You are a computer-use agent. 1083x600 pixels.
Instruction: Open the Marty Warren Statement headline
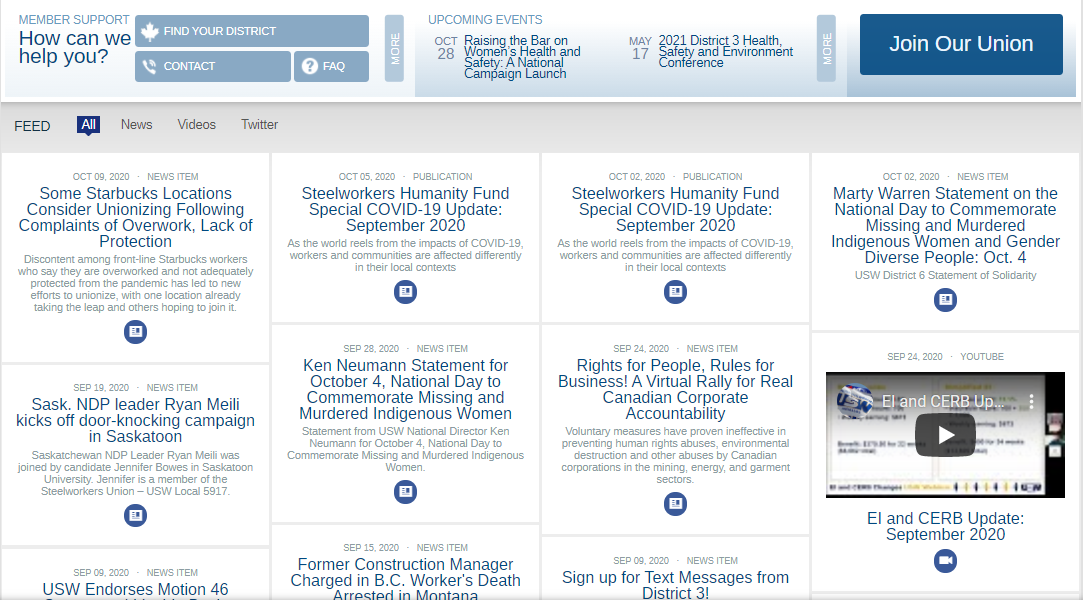point(946,225)
